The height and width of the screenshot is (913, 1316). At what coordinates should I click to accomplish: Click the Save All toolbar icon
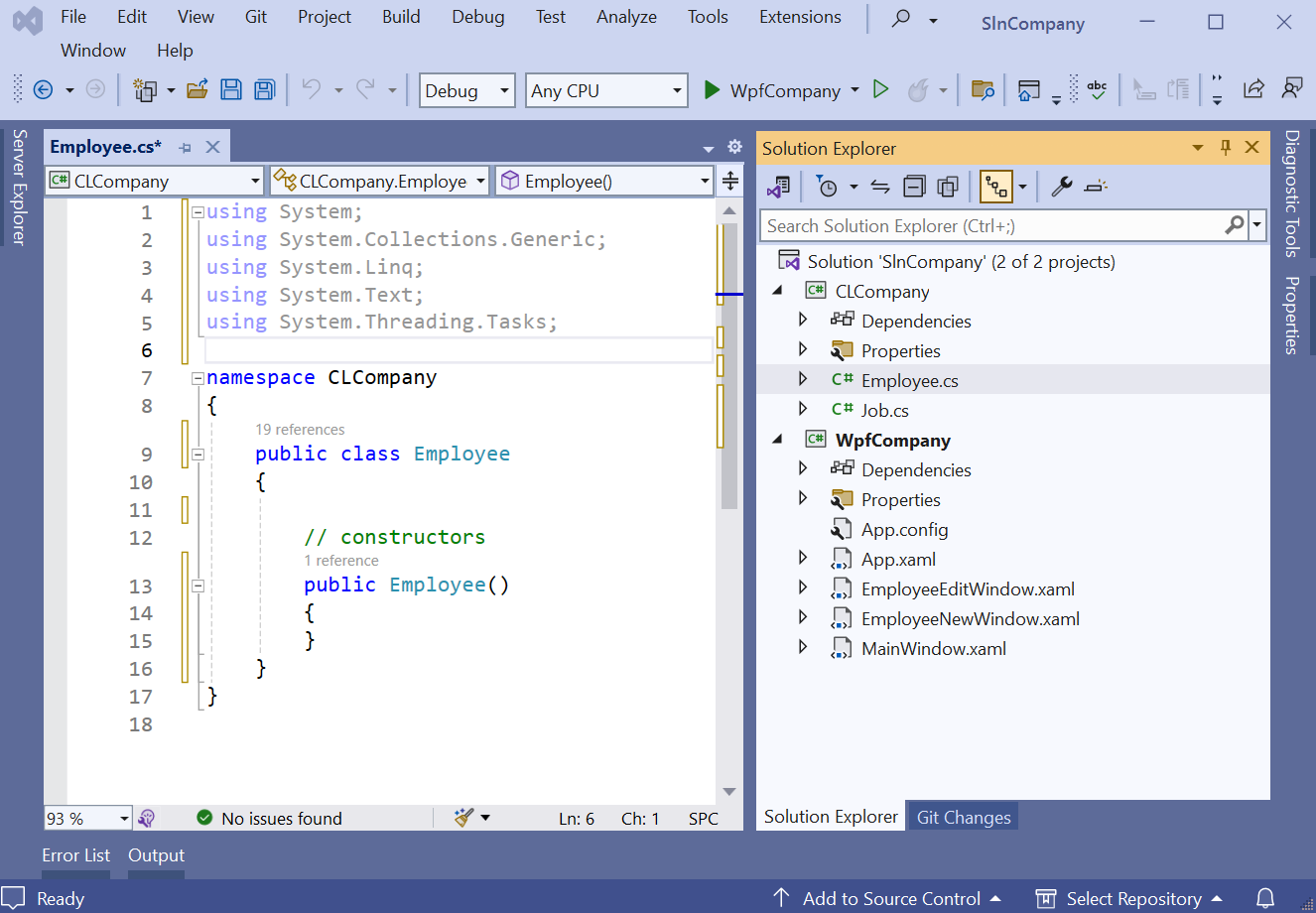[264, 90]
